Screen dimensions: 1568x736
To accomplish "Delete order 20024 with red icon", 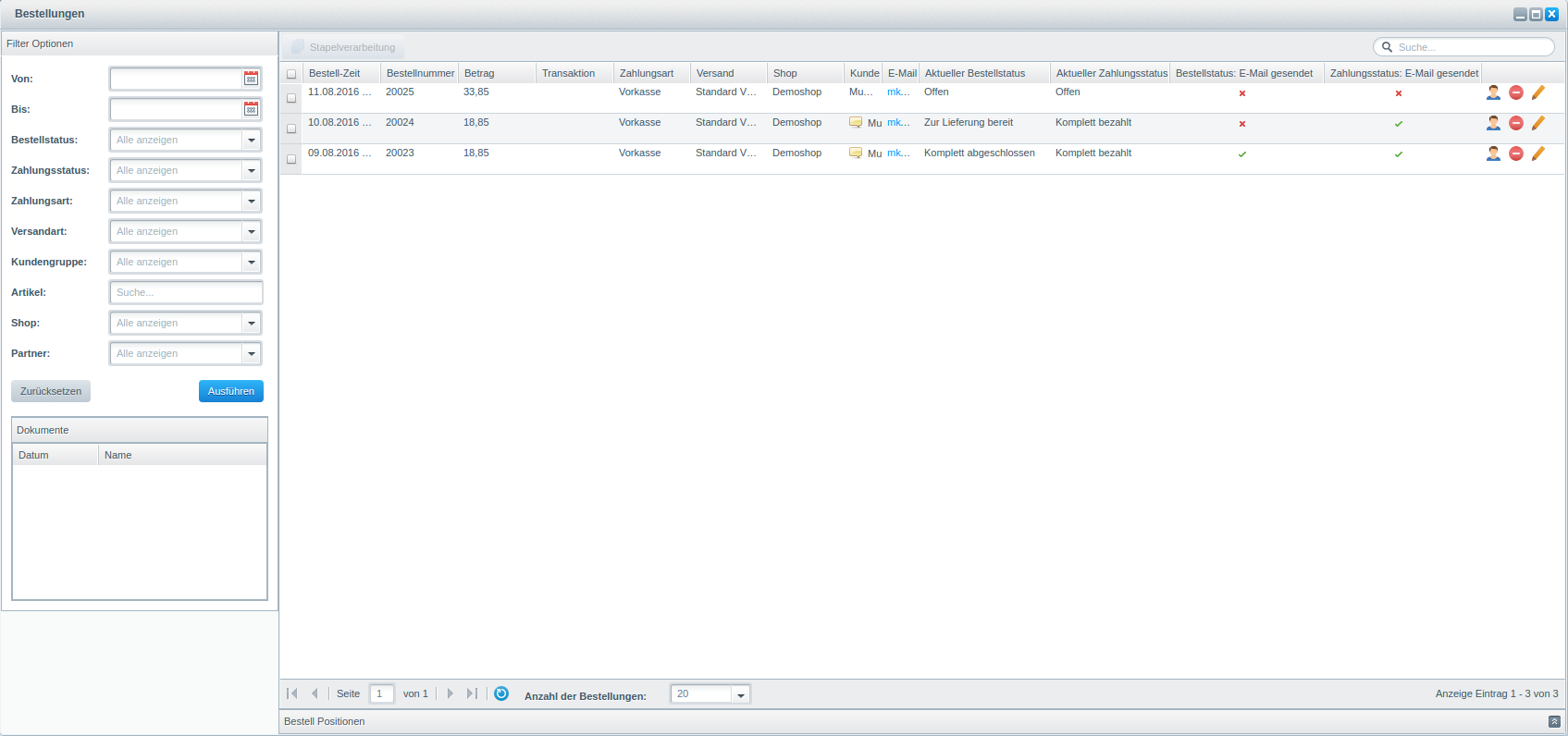I will tap(1516, 123).
